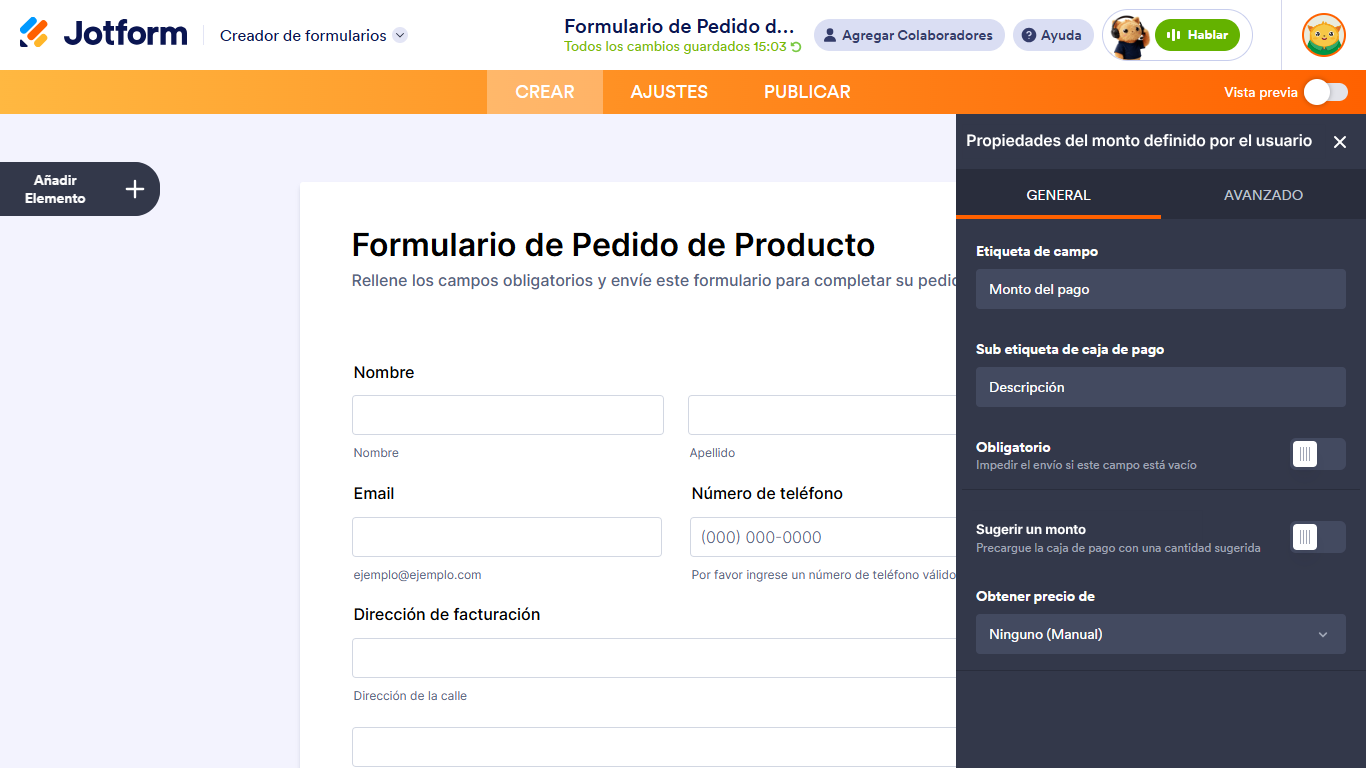Click the Sugerir un monto label

pos(1031,529)
